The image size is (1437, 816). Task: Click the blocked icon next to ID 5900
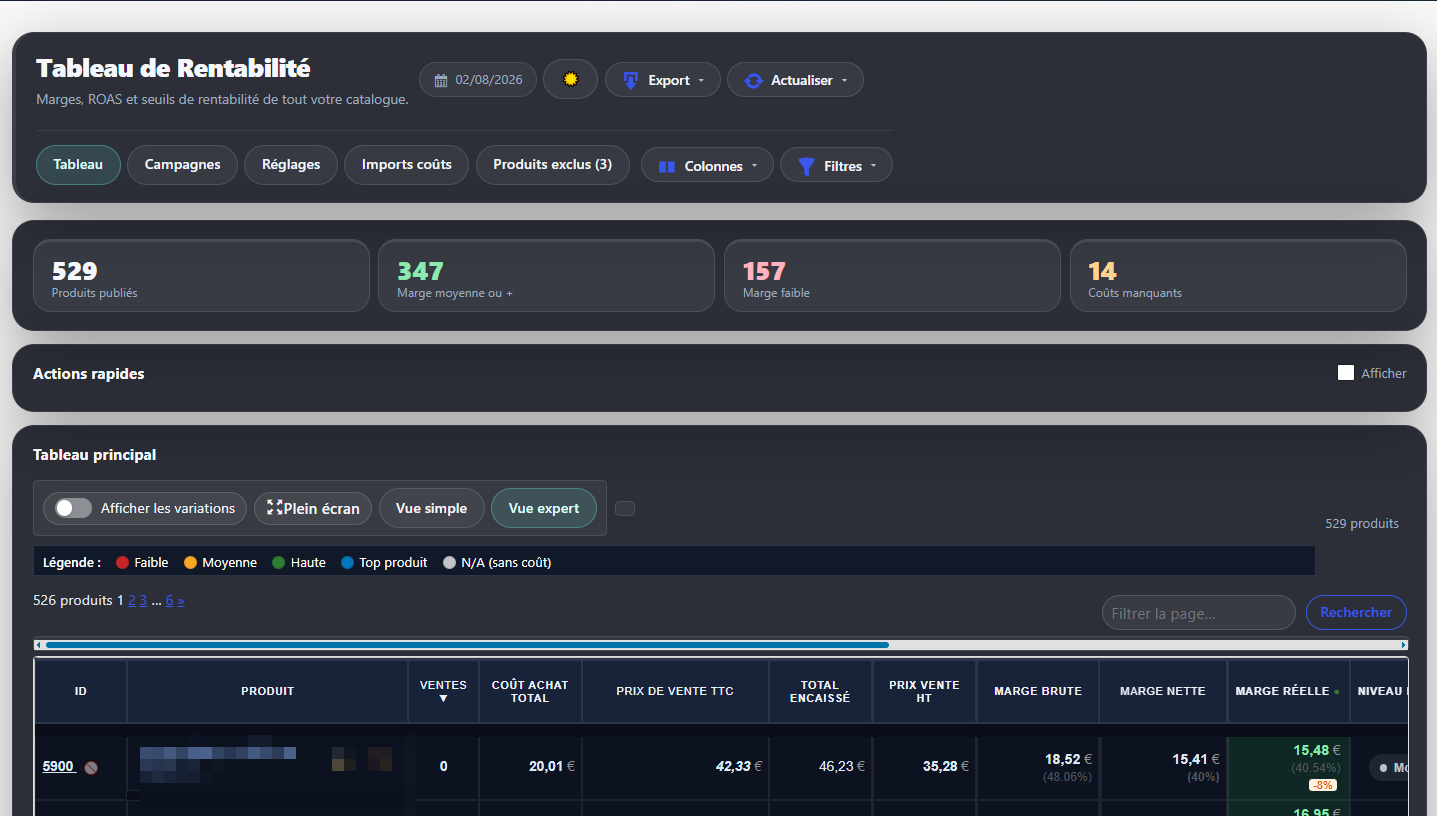(x=91, y=767)
